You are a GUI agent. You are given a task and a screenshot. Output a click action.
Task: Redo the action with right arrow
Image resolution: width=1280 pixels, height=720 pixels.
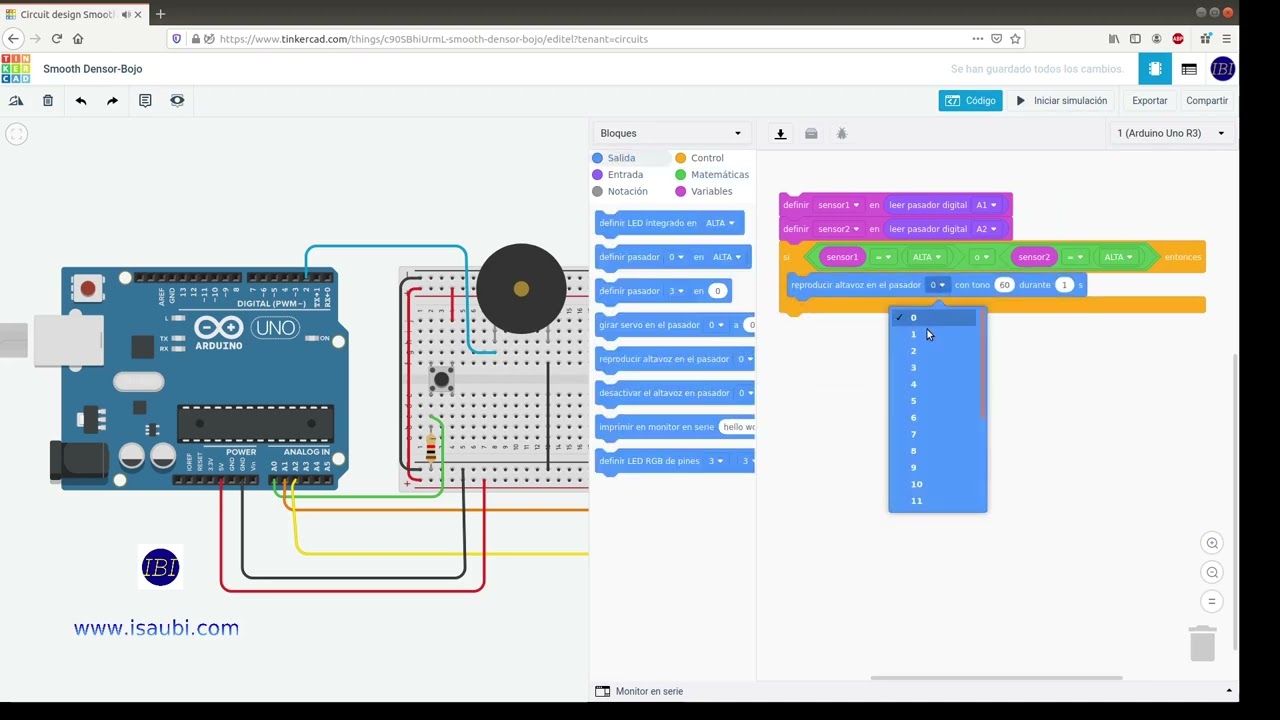coord(112,101)
